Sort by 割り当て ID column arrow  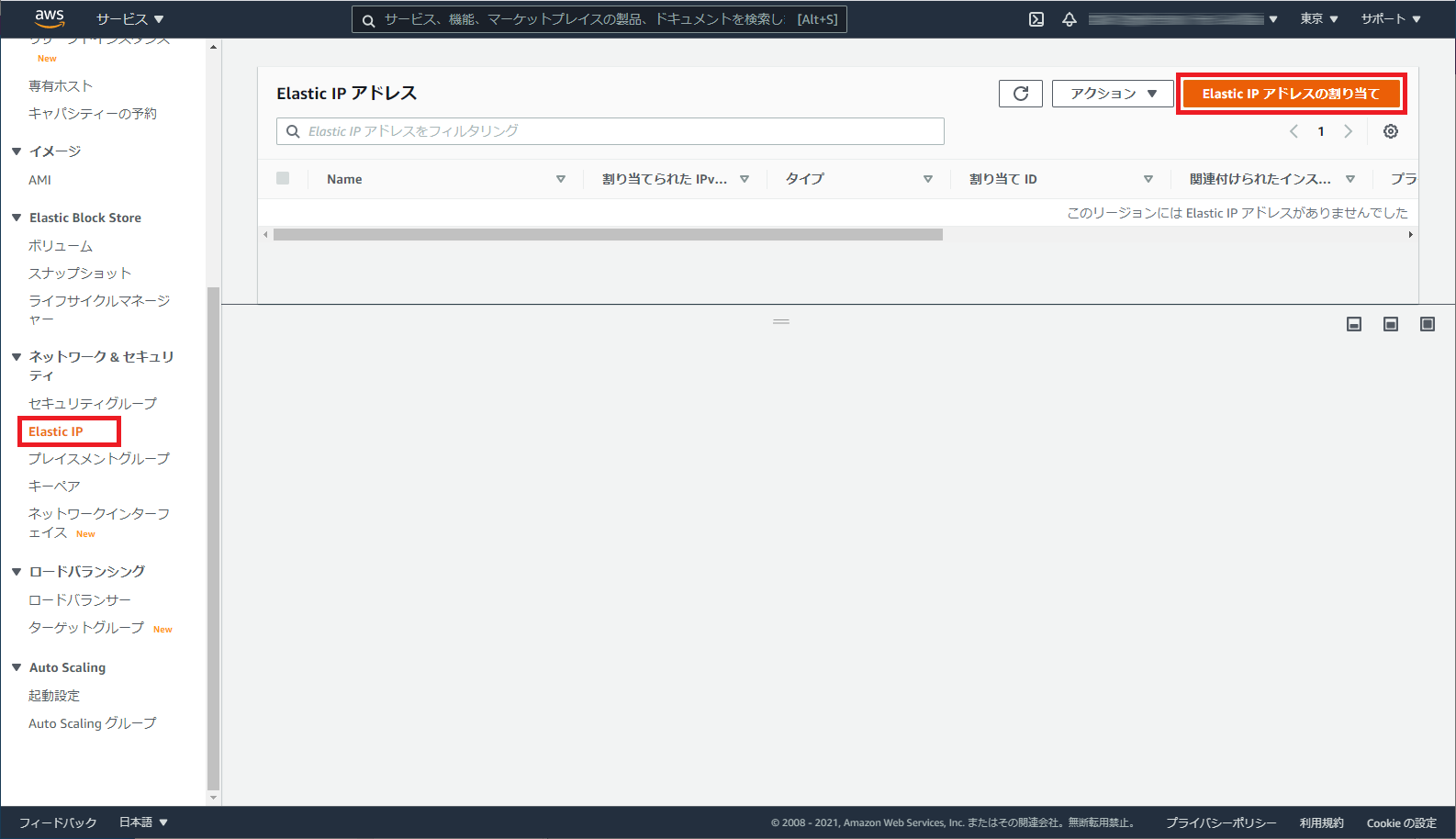click(1148, 179)
